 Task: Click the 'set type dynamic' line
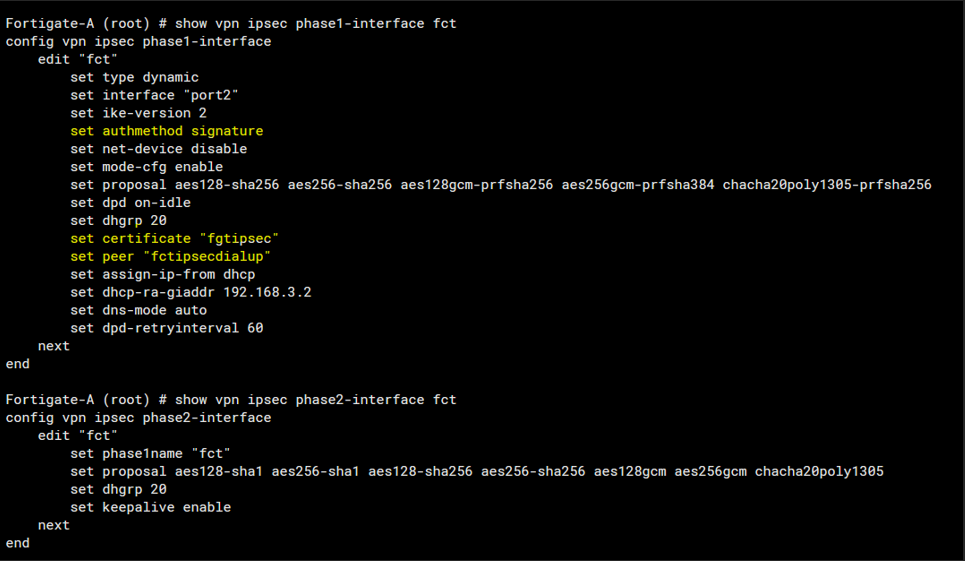pyautogui.click(x=134, y=77)
